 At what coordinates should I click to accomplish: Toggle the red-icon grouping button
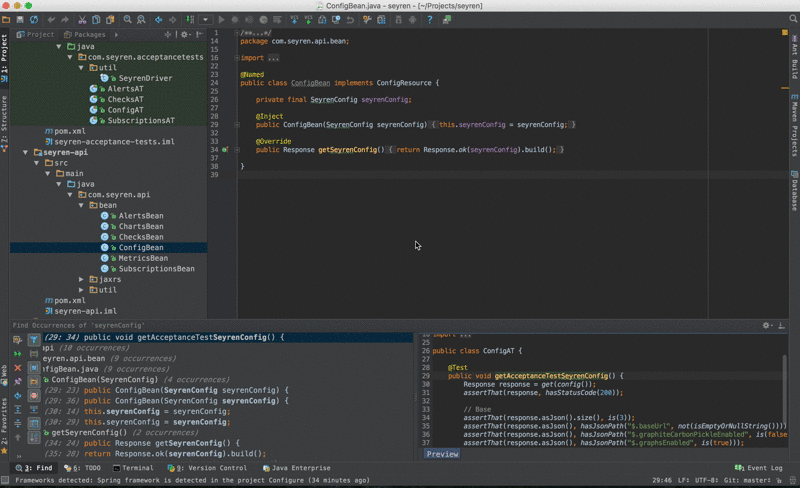34,395
